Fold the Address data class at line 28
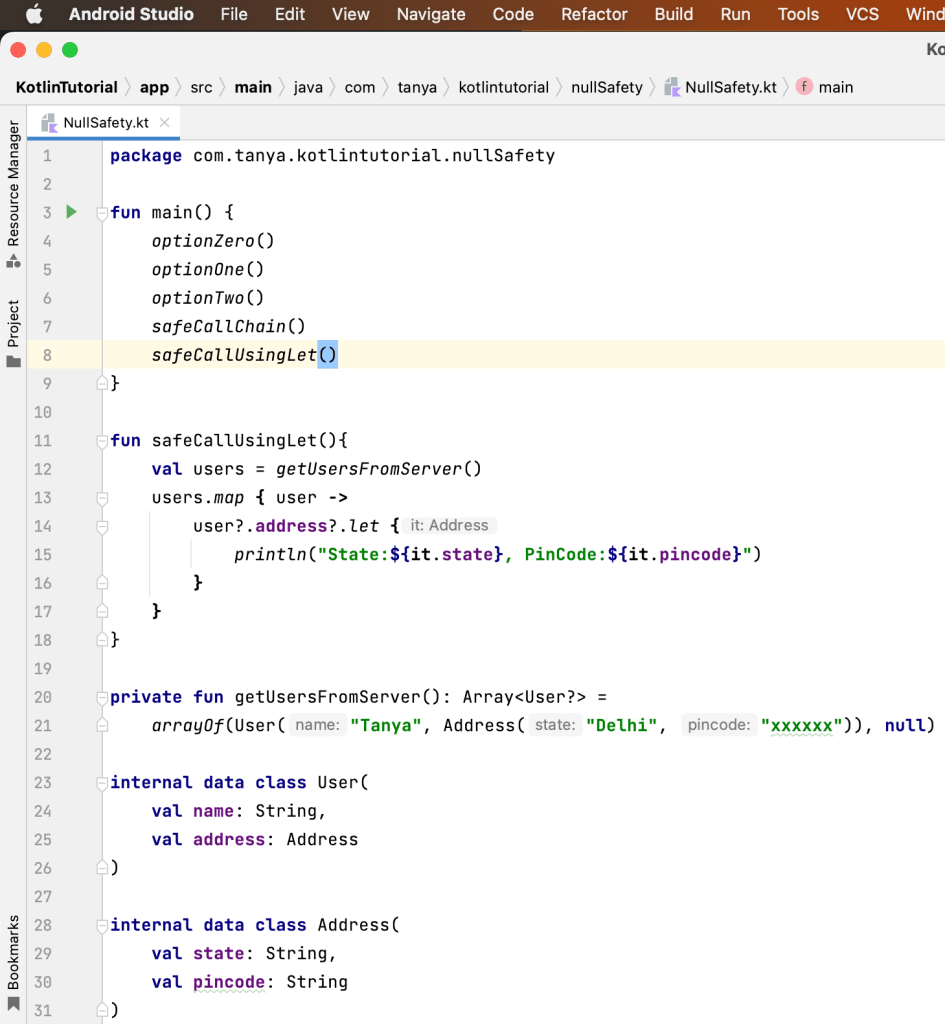Viewport: 945px width, 1024px height. pyautogui.click(x=101, y=926)
